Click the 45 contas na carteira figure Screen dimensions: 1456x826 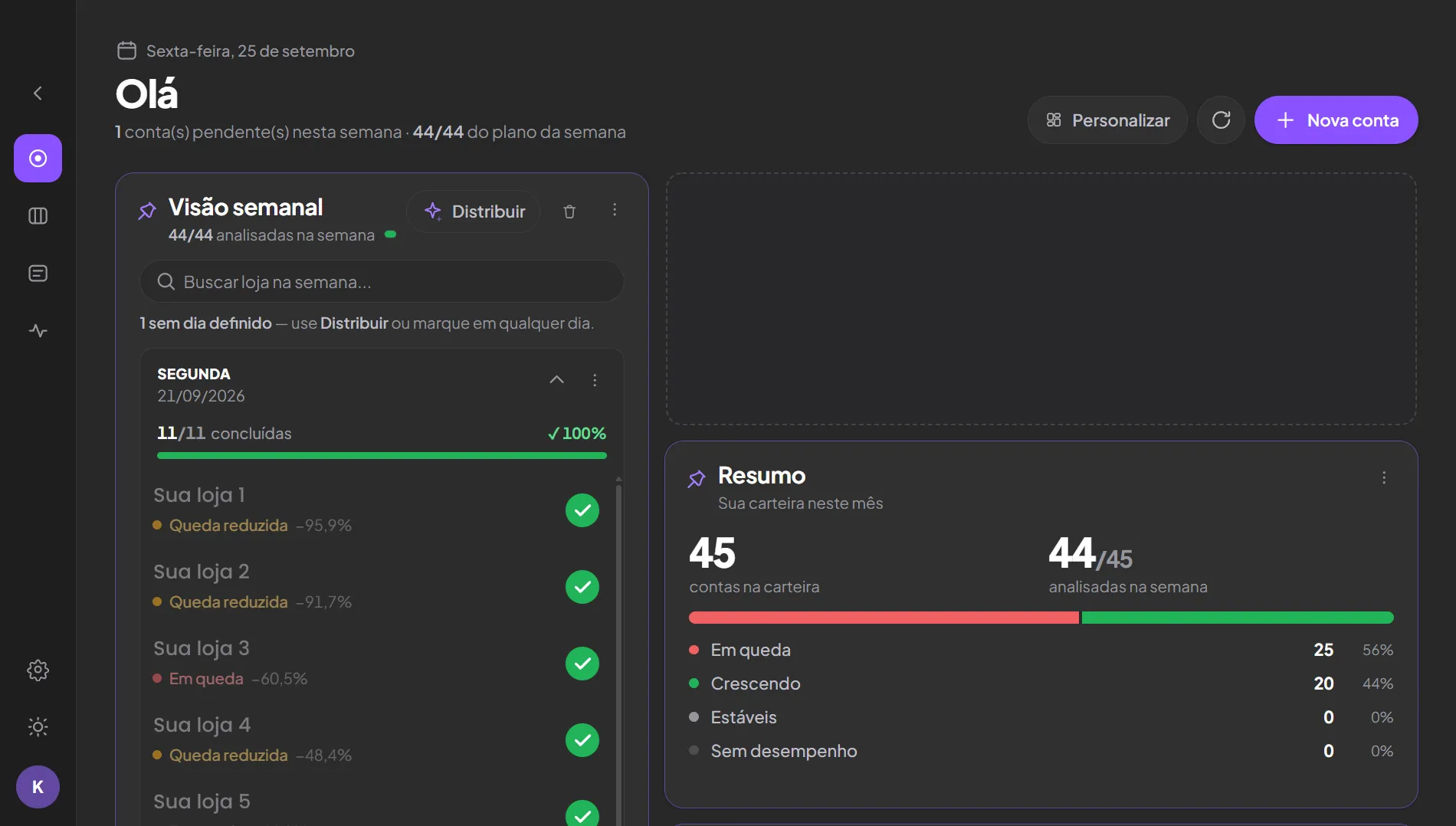click(713, 553)
